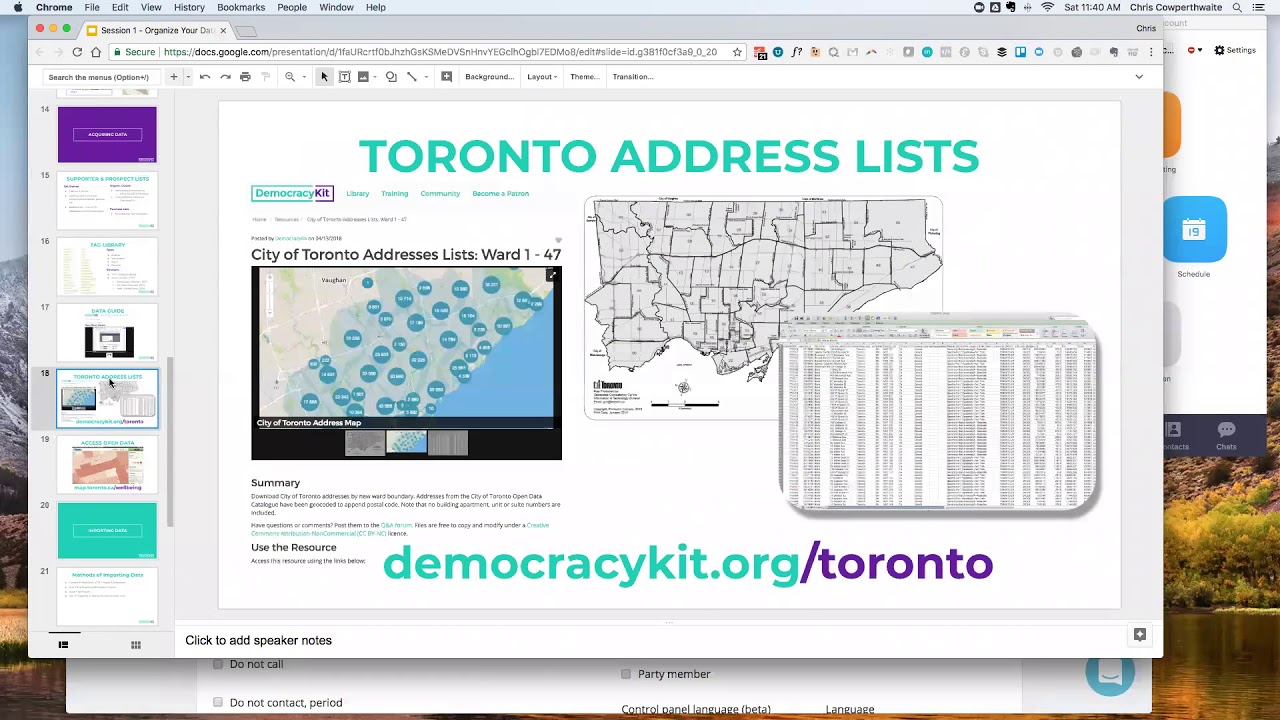Switch to grid view icon
The height and width of the screenshot is (720, 1280).
(136, 645)
